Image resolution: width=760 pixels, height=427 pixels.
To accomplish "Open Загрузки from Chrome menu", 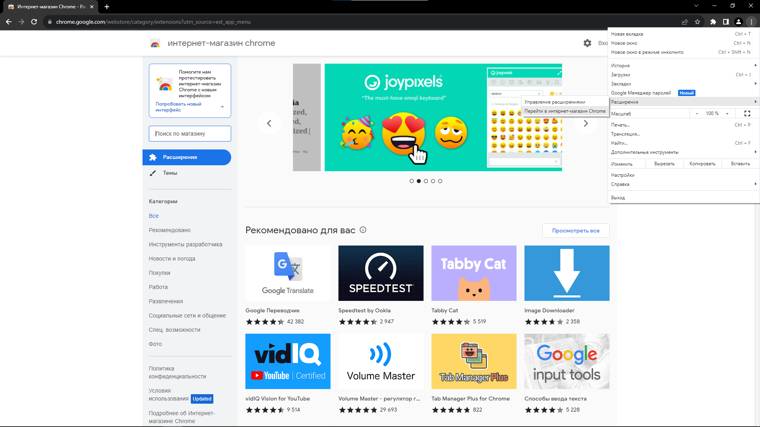I will [683, 75].
